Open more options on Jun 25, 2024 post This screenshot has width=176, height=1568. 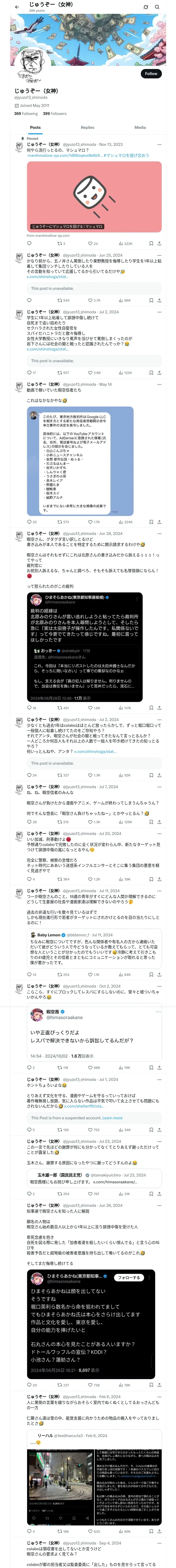click(160, 256)
